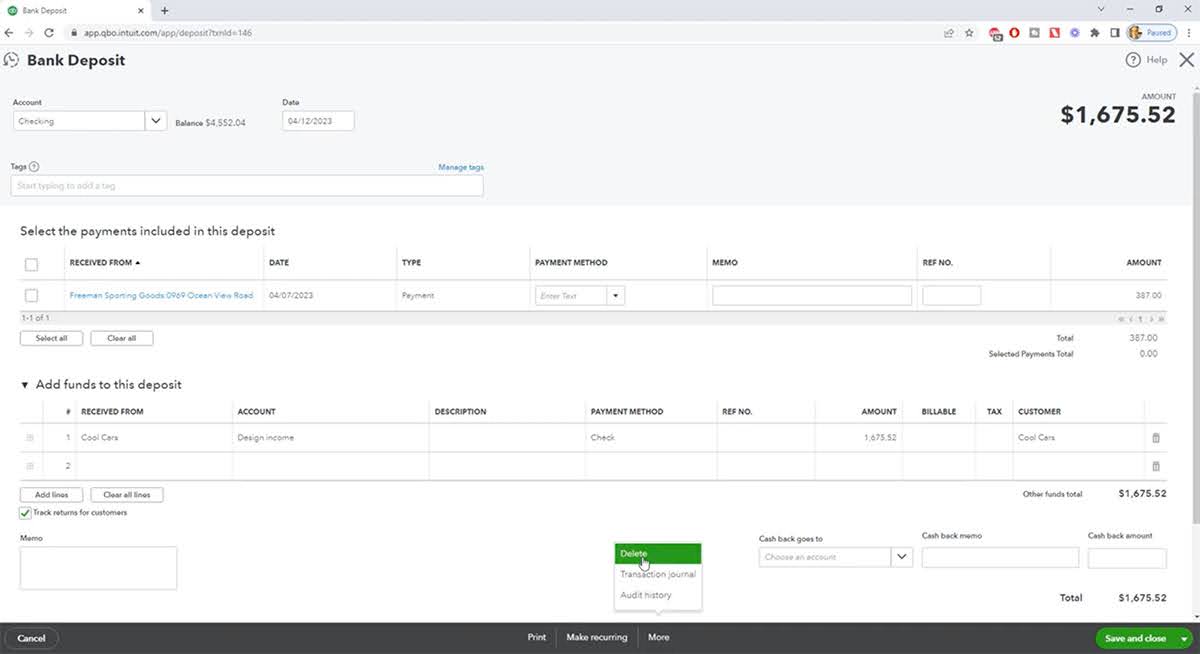Click Received From cell in empty line 2
Screen dimensions: 1200x654
pos(154,466)
